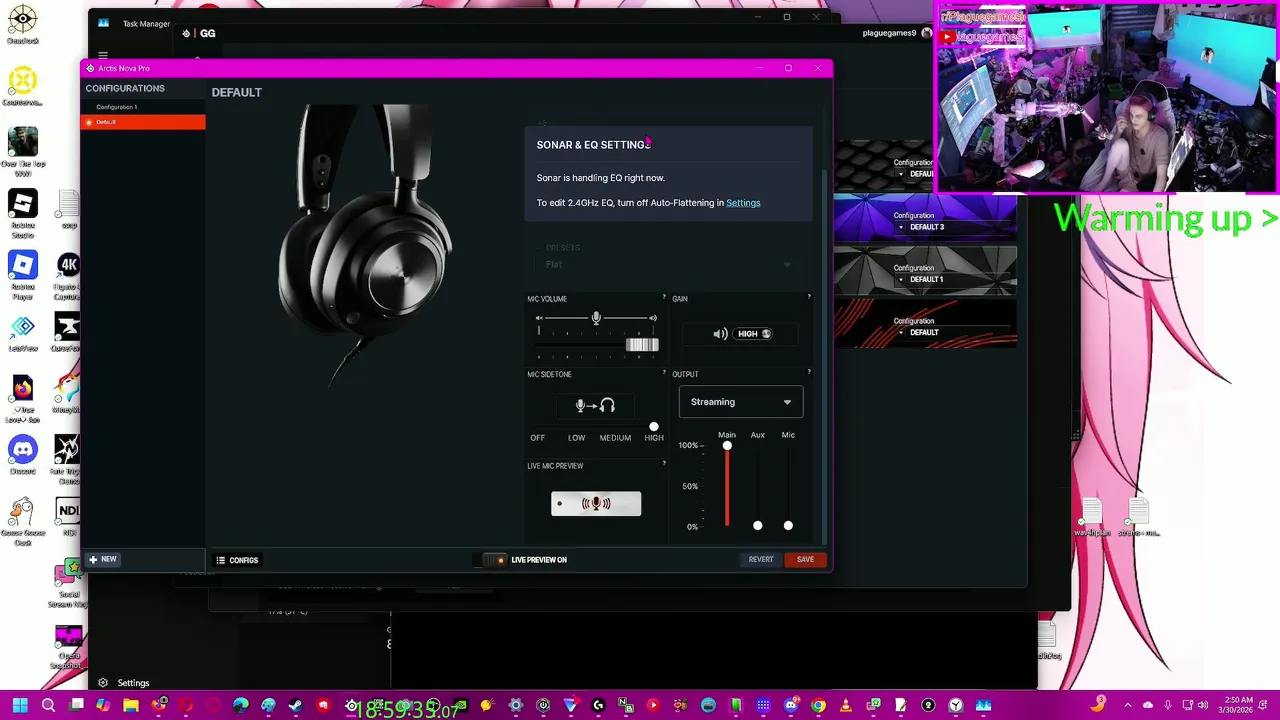Toggle the Live Mic Preview button

[x=596, y=504]
